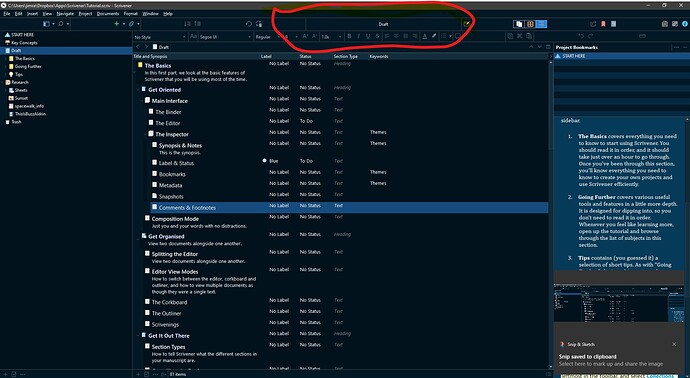Open the 1.0x line spacing dropdown
This screenshot has width=690, height=378.
coord(331,37)
